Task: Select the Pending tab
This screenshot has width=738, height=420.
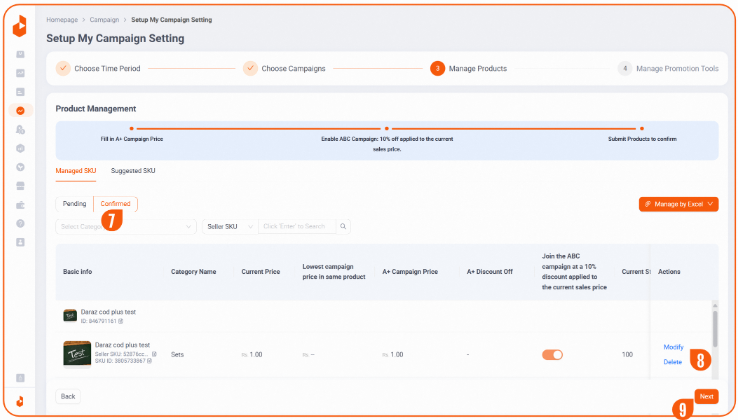Action: (75, 203)
